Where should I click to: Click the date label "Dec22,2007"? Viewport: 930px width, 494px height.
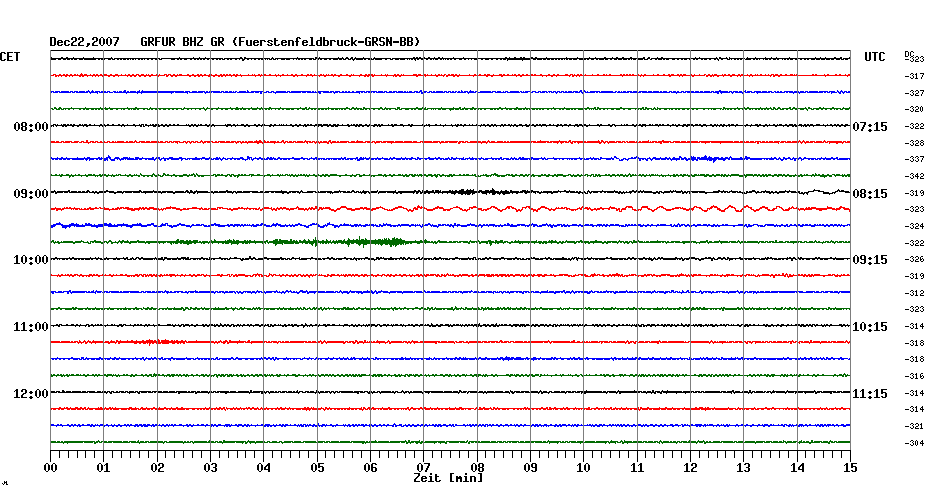click(84, 42)
